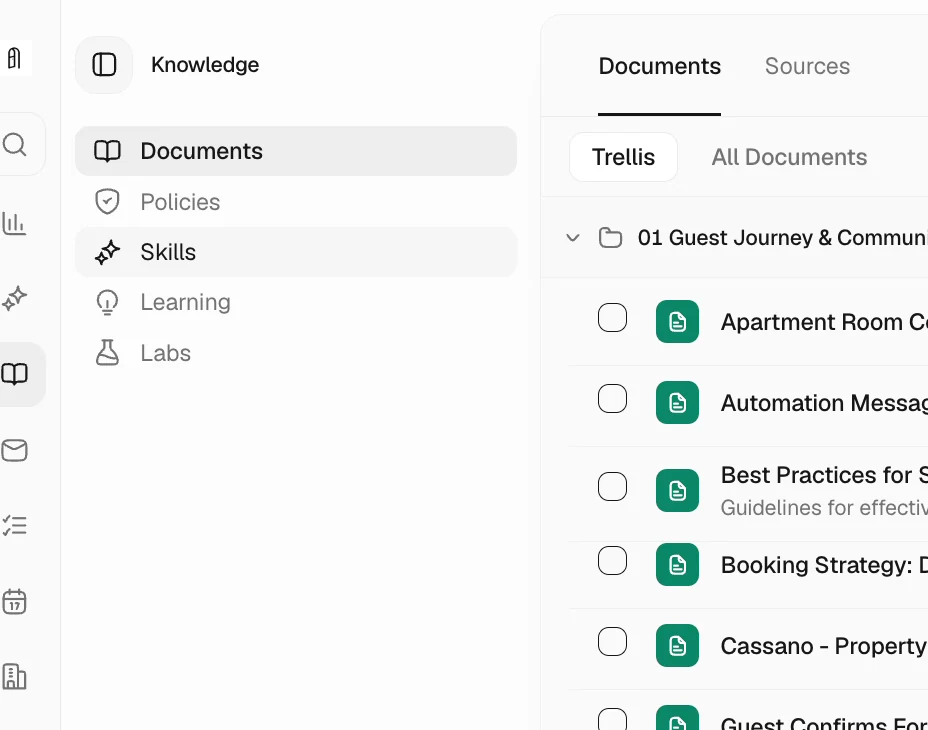The height and width of the screenshot is (730, 928).
Task: Open the building properties icon
Action: 14,677
